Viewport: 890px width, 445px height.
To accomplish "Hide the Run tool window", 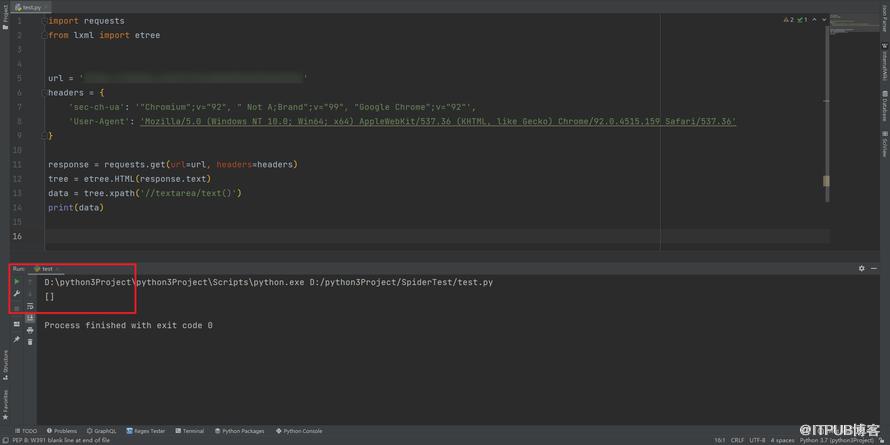I will click(874, 268).
